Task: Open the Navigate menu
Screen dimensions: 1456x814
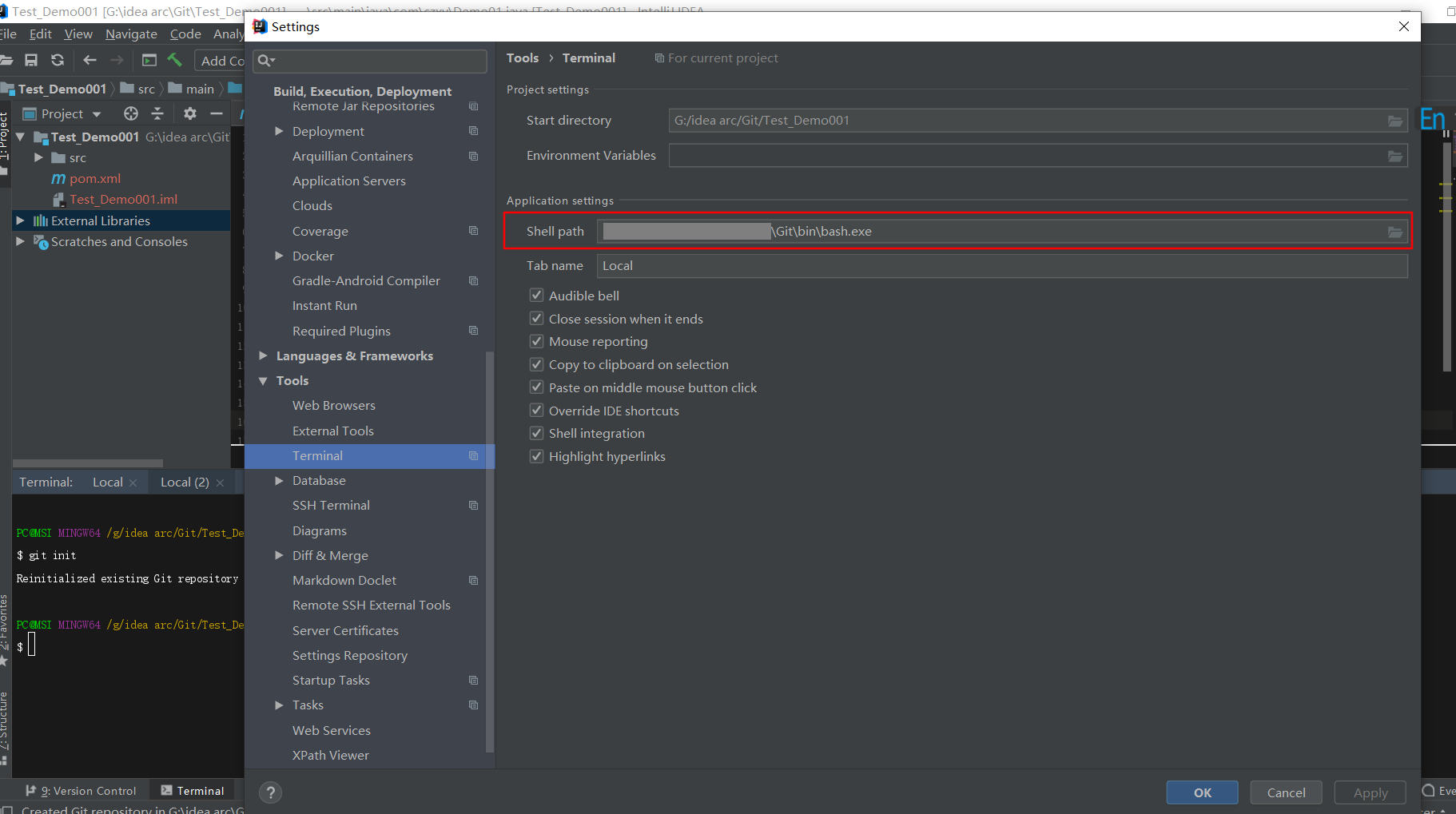Action: [x=131, y=34]
